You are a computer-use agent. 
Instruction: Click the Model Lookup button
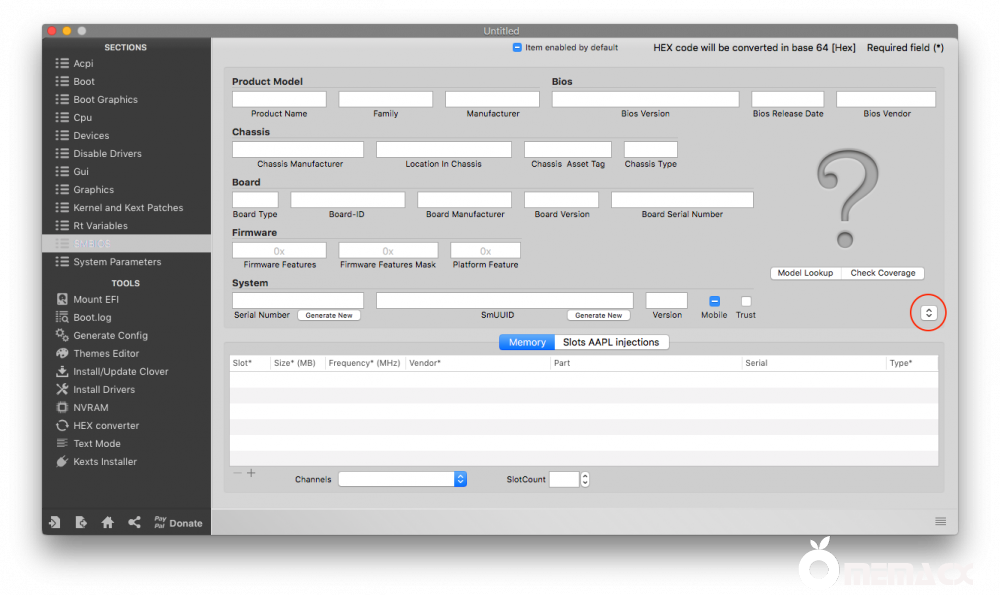tap(806, 272)
